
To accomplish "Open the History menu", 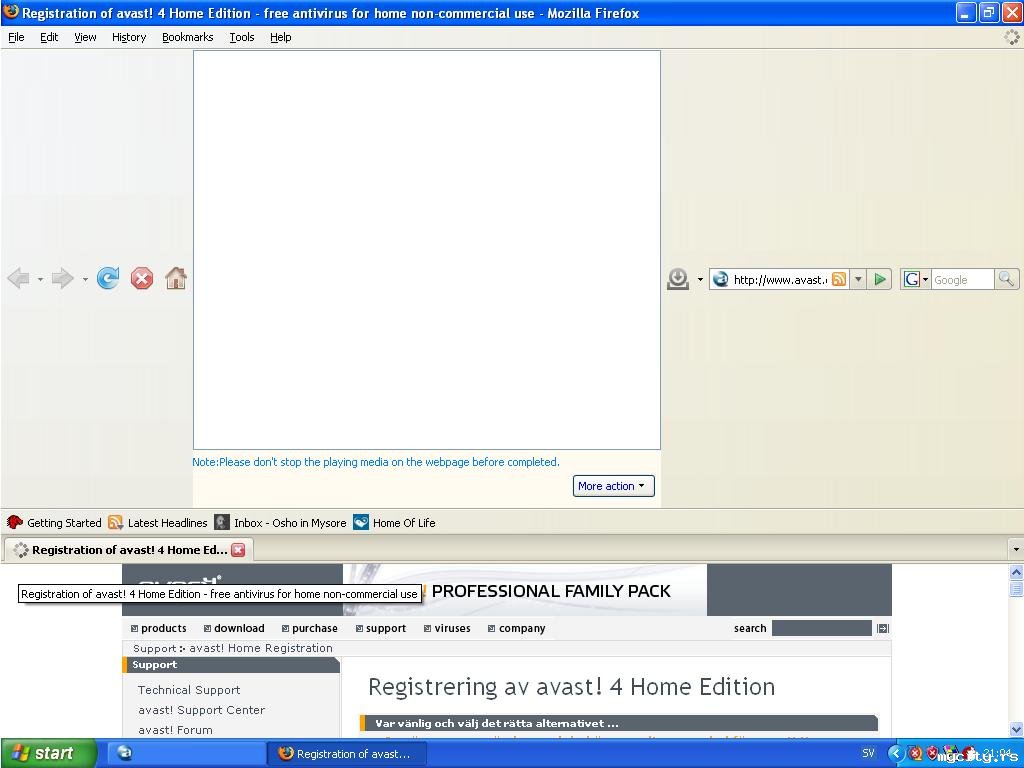I will point(129,37).
